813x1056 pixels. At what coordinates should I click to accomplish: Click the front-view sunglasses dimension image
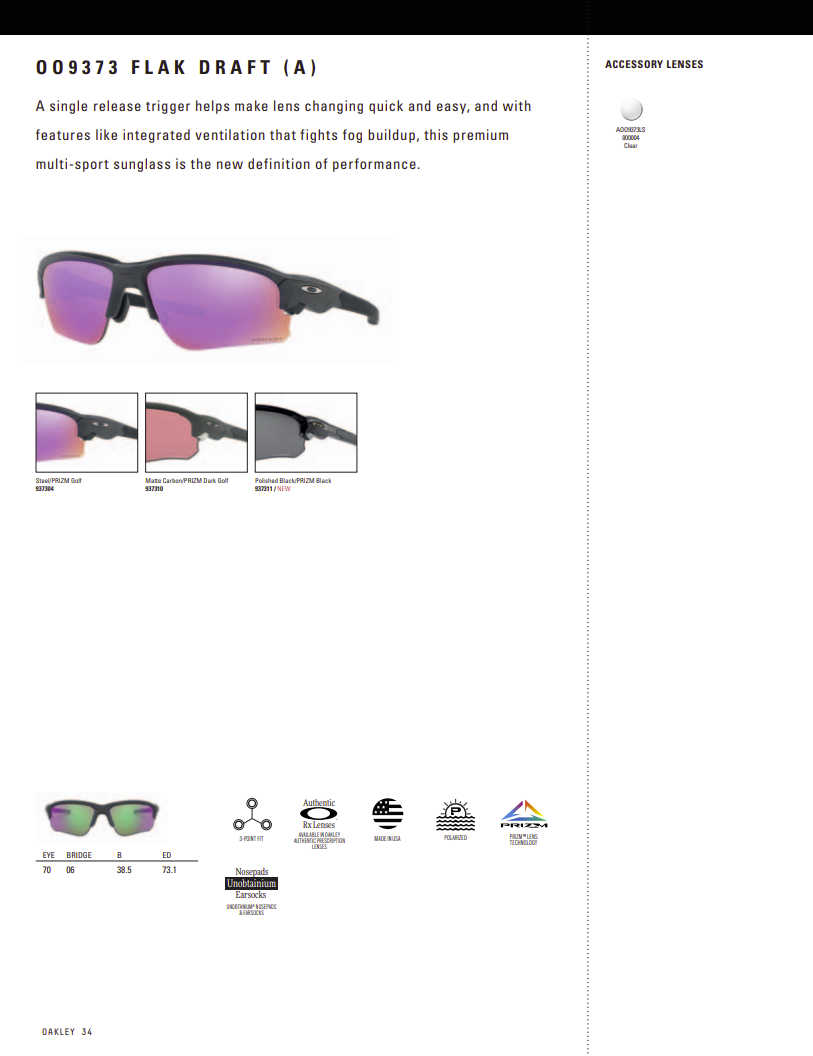click(102, 816)
